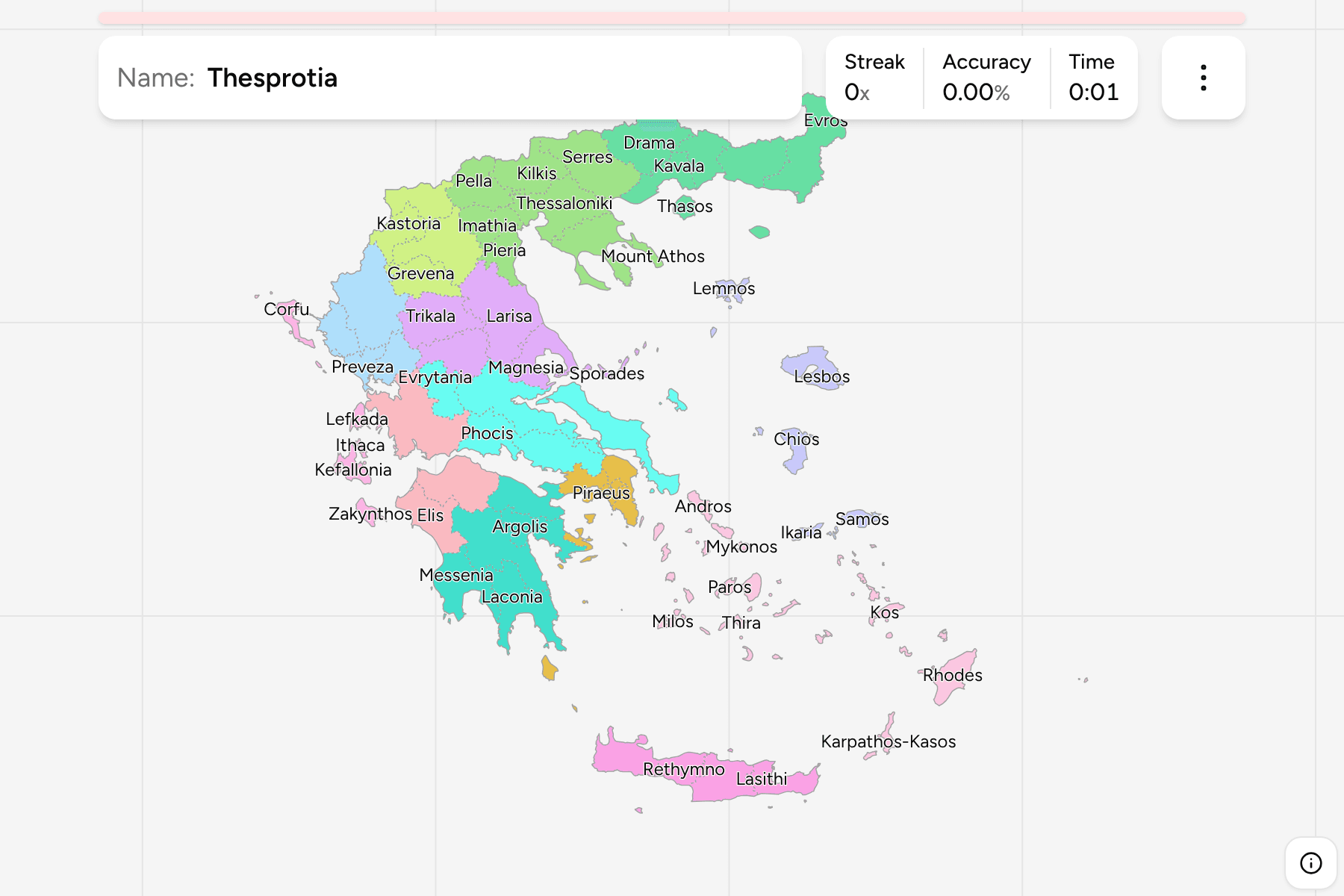This screenshot has height=896, width=1344.
Task: Click the Zakynthos island label
Action: (x=370, y=514)
